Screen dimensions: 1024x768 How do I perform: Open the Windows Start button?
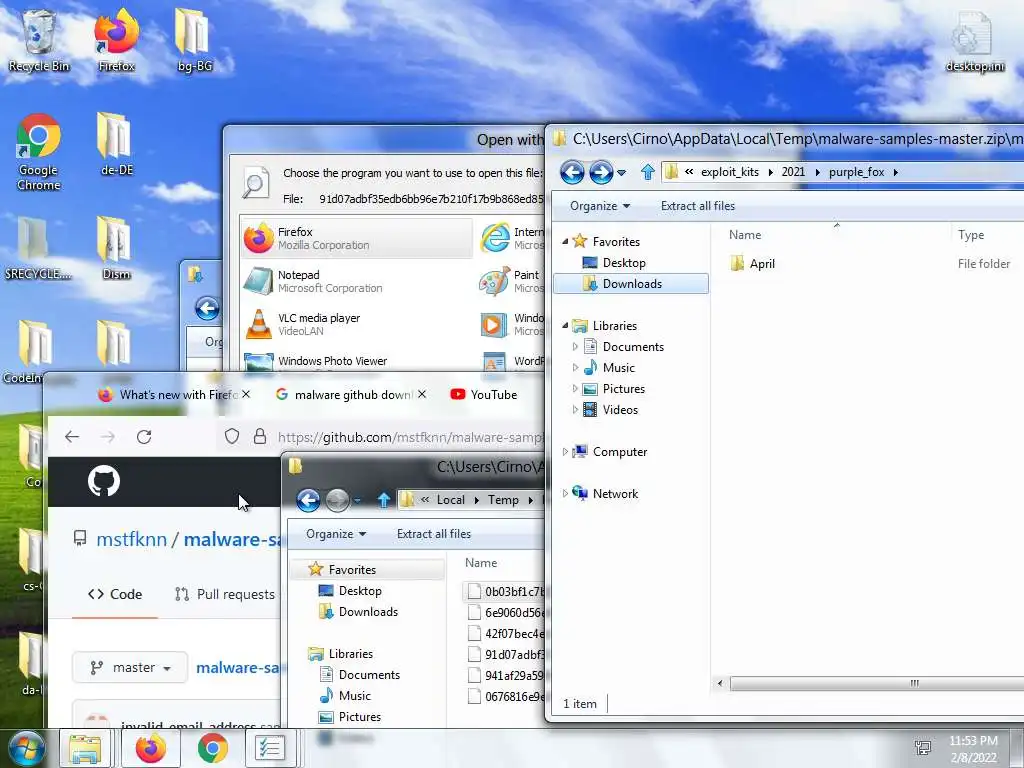27,749
